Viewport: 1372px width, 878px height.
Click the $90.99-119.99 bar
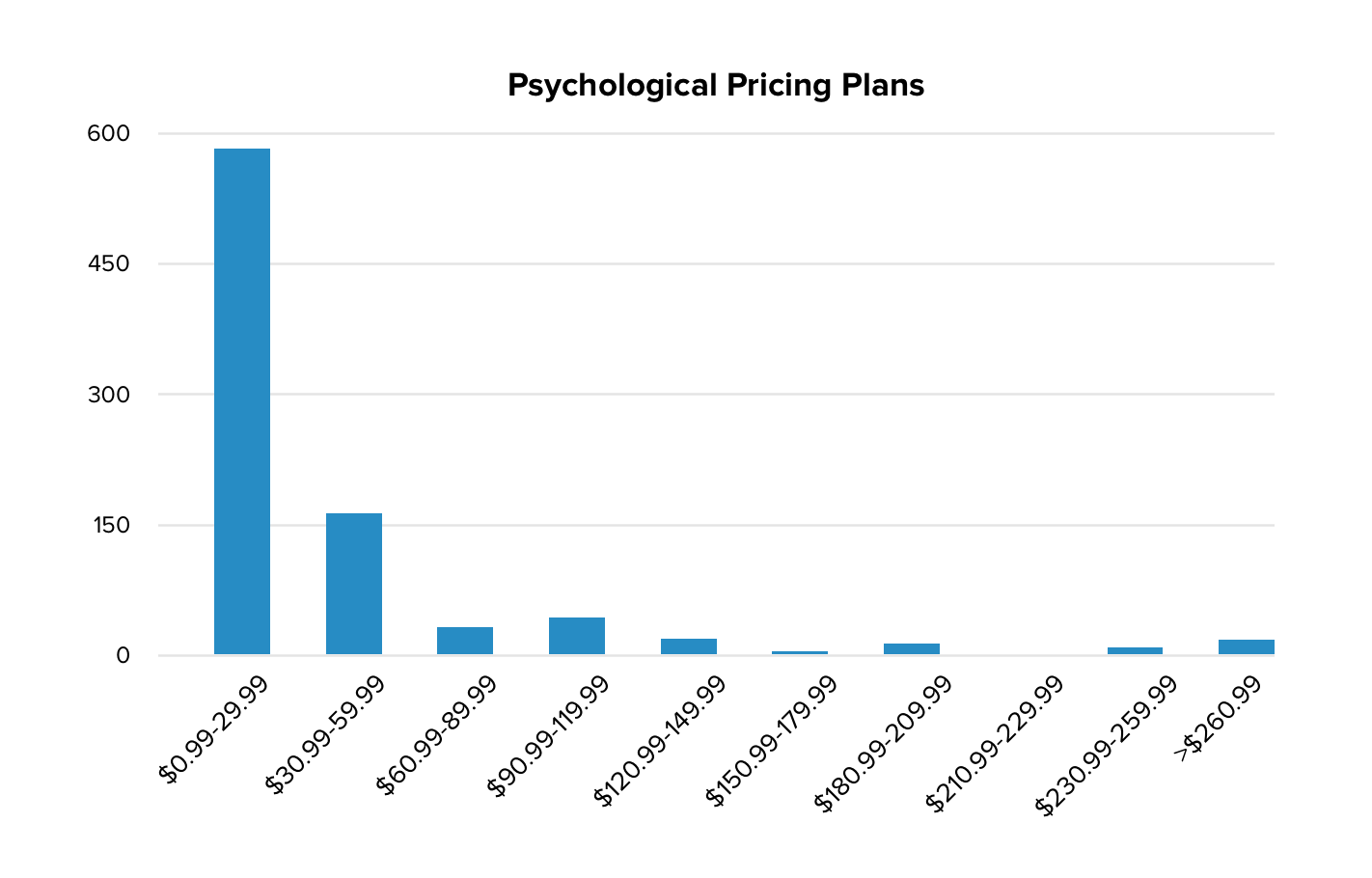pyautogui.click(x=577, y=636)
